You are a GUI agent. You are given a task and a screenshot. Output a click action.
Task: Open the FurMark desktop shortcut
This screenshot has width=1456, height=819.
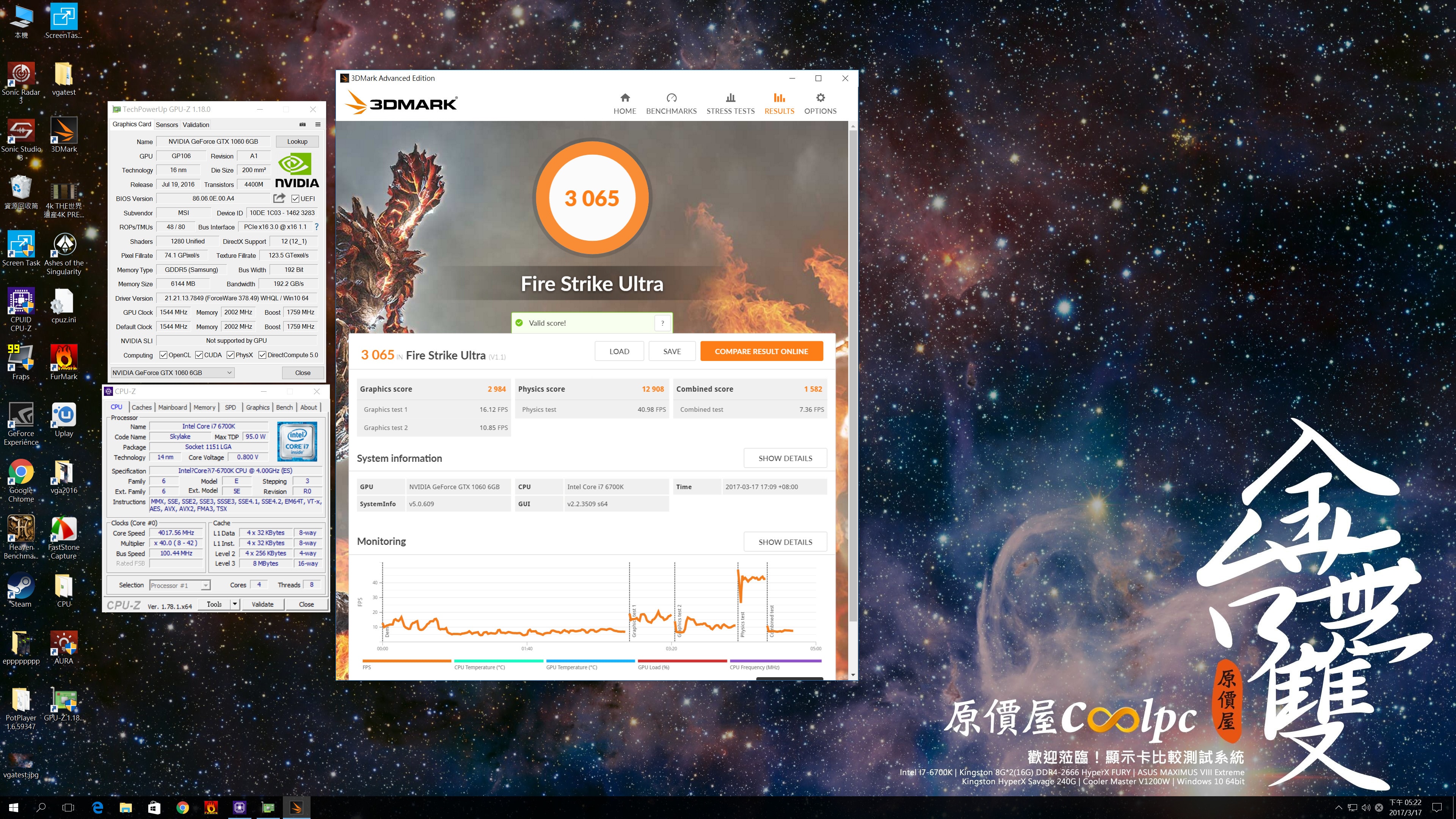point(63,362)
